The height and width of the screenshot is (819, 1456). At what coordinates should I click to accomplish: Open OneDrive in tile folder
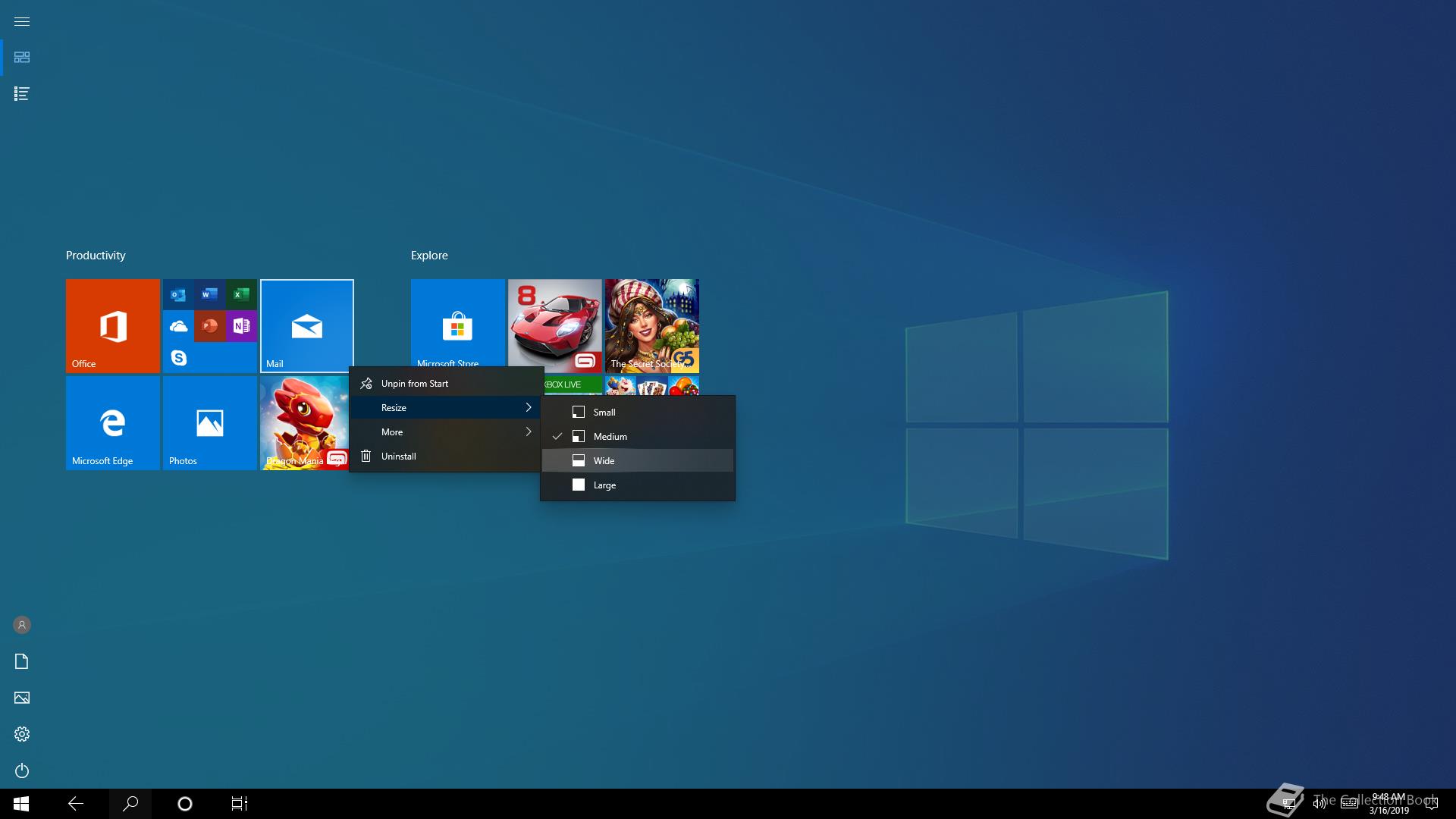point(178,326)
